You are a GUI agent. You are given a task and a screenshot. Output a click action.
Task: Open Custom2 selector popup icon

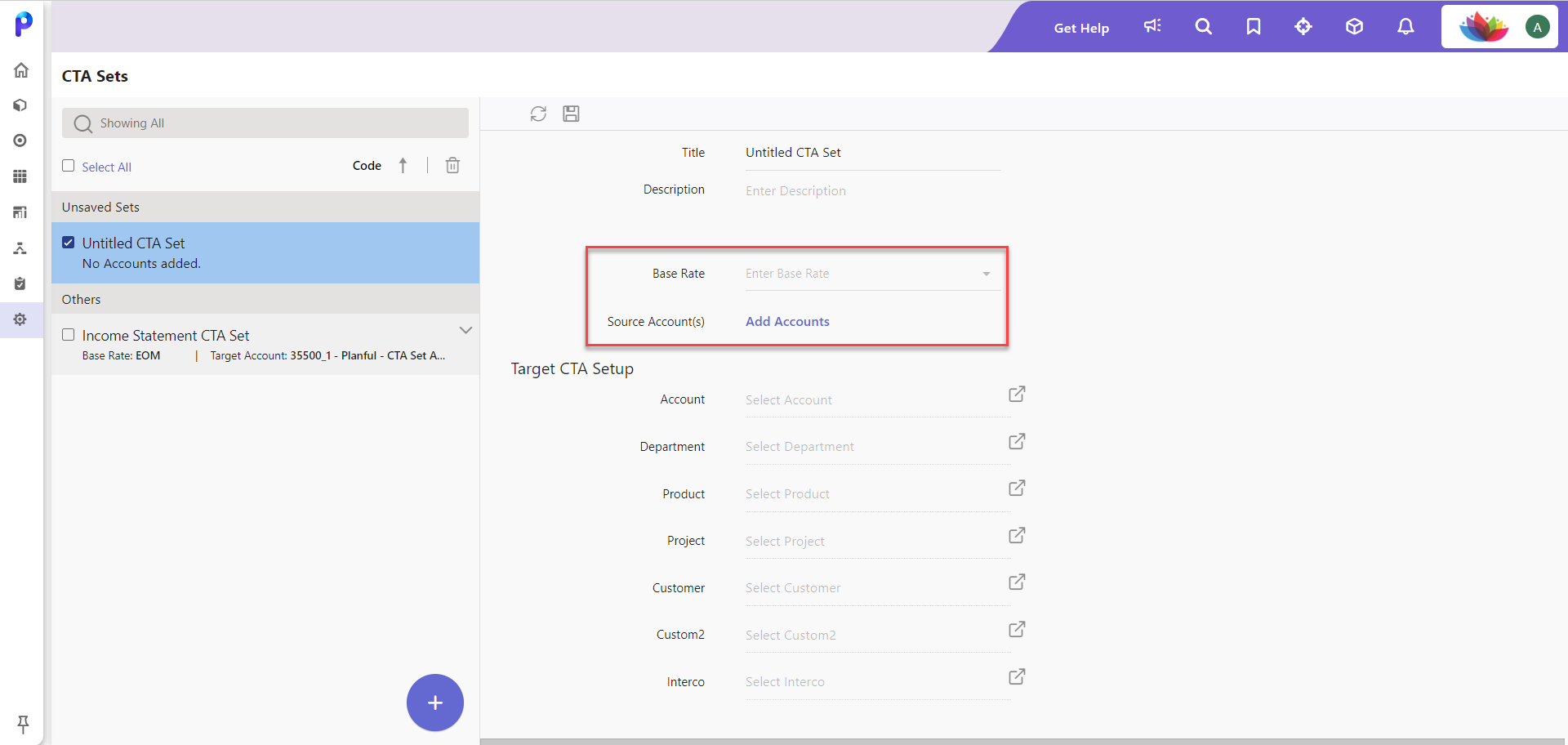coord(1017,629)
